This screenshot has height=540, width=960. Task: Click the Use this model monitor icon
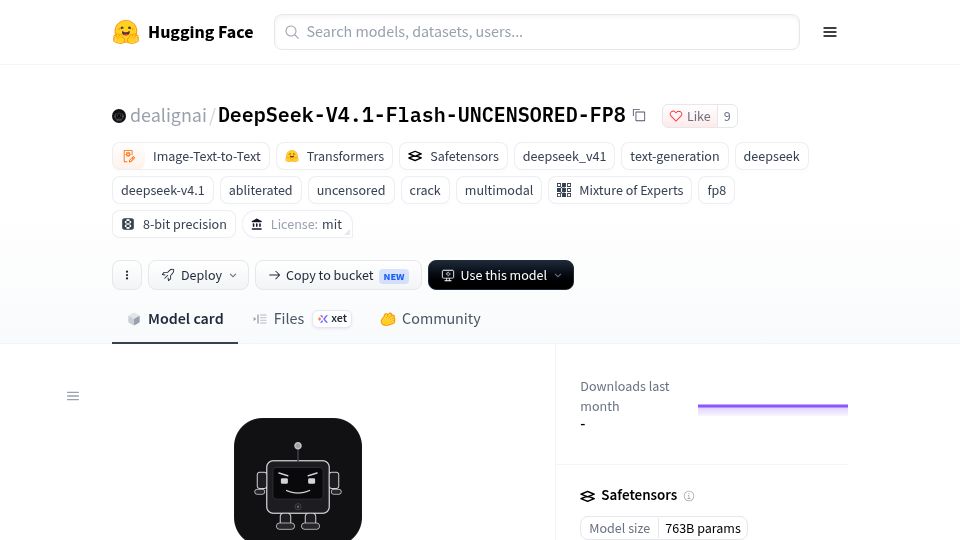coord(448,276)
